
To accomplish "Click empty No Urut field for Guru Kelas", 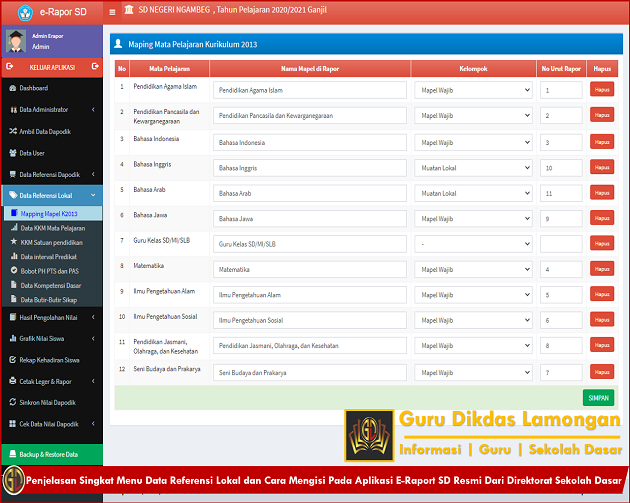I will 561,244.
